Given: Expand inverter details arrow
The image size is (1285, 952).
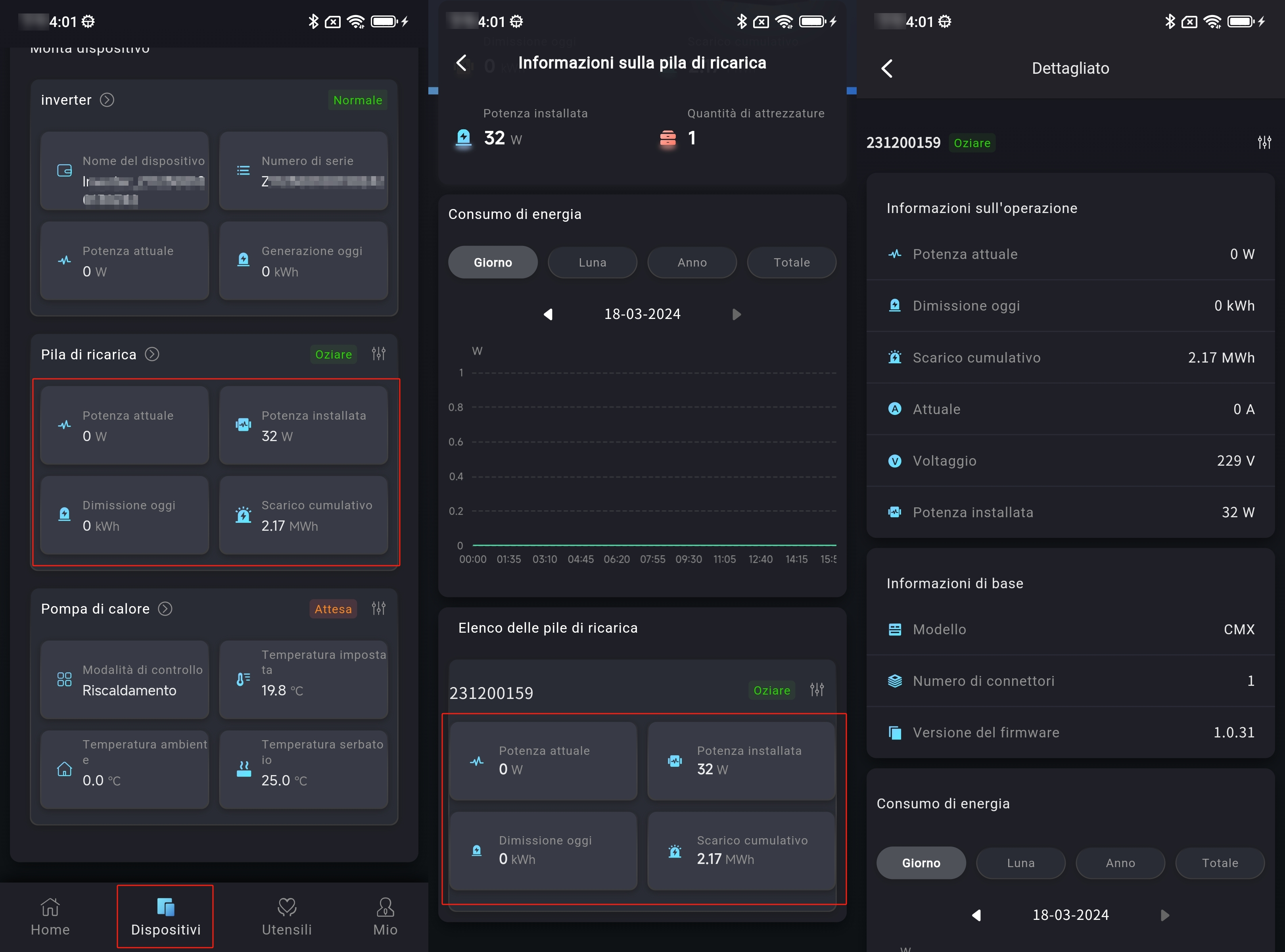Looking at the screenshot, I should (x=107, y=100).
